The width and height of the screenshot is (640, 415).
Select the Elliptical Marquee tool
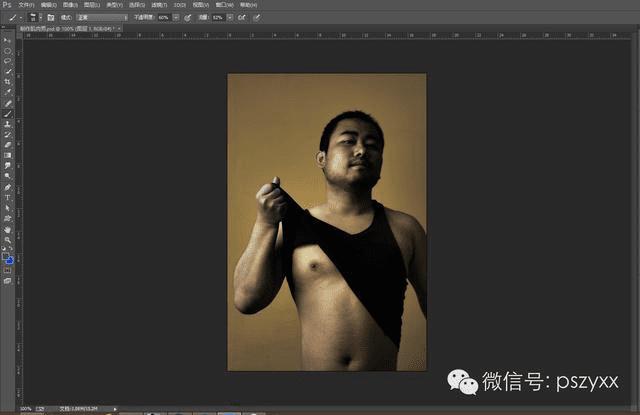[x=7, y=51]
